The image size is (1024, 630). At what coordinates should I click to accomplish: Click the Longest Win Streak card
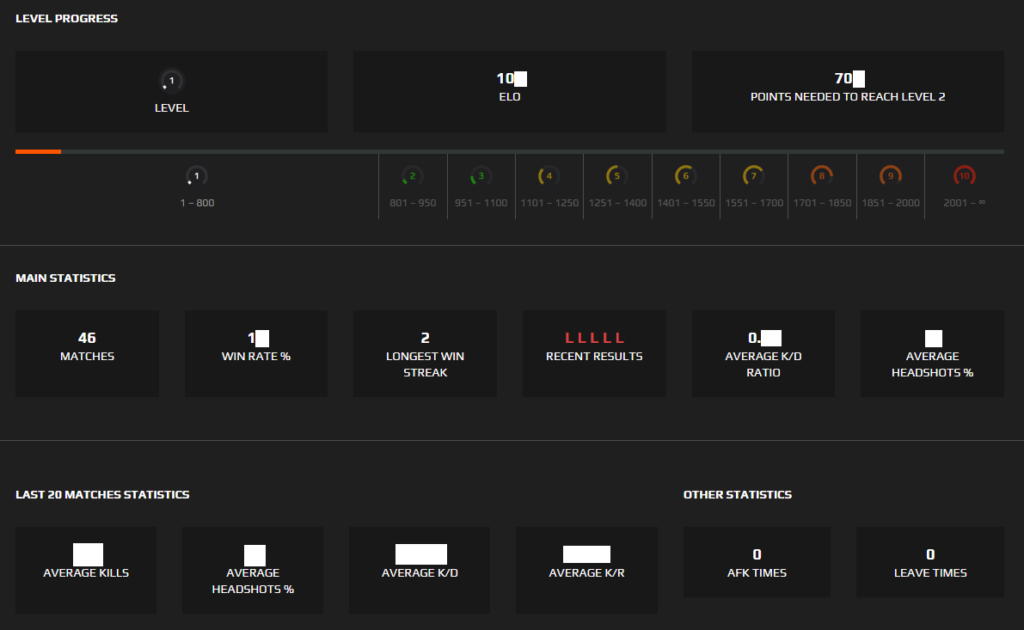[x=424, y=353]
